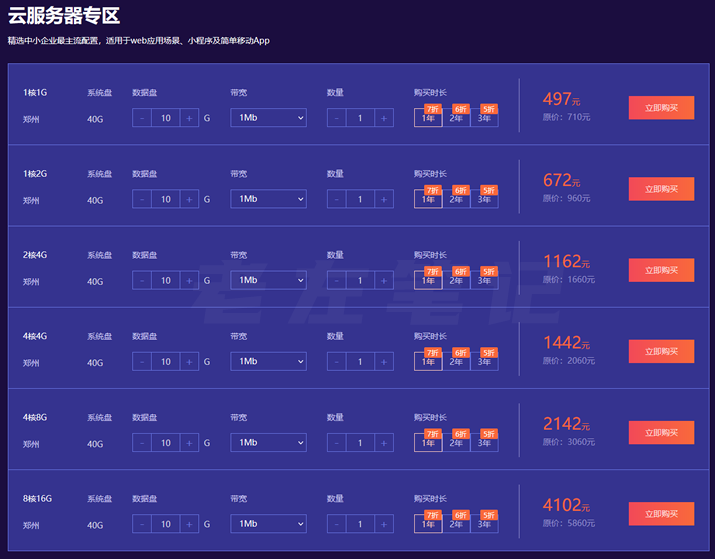
Task: Increase data disk size for 1核1G plan
Action: pyautogui.click(x=189, y=118)
